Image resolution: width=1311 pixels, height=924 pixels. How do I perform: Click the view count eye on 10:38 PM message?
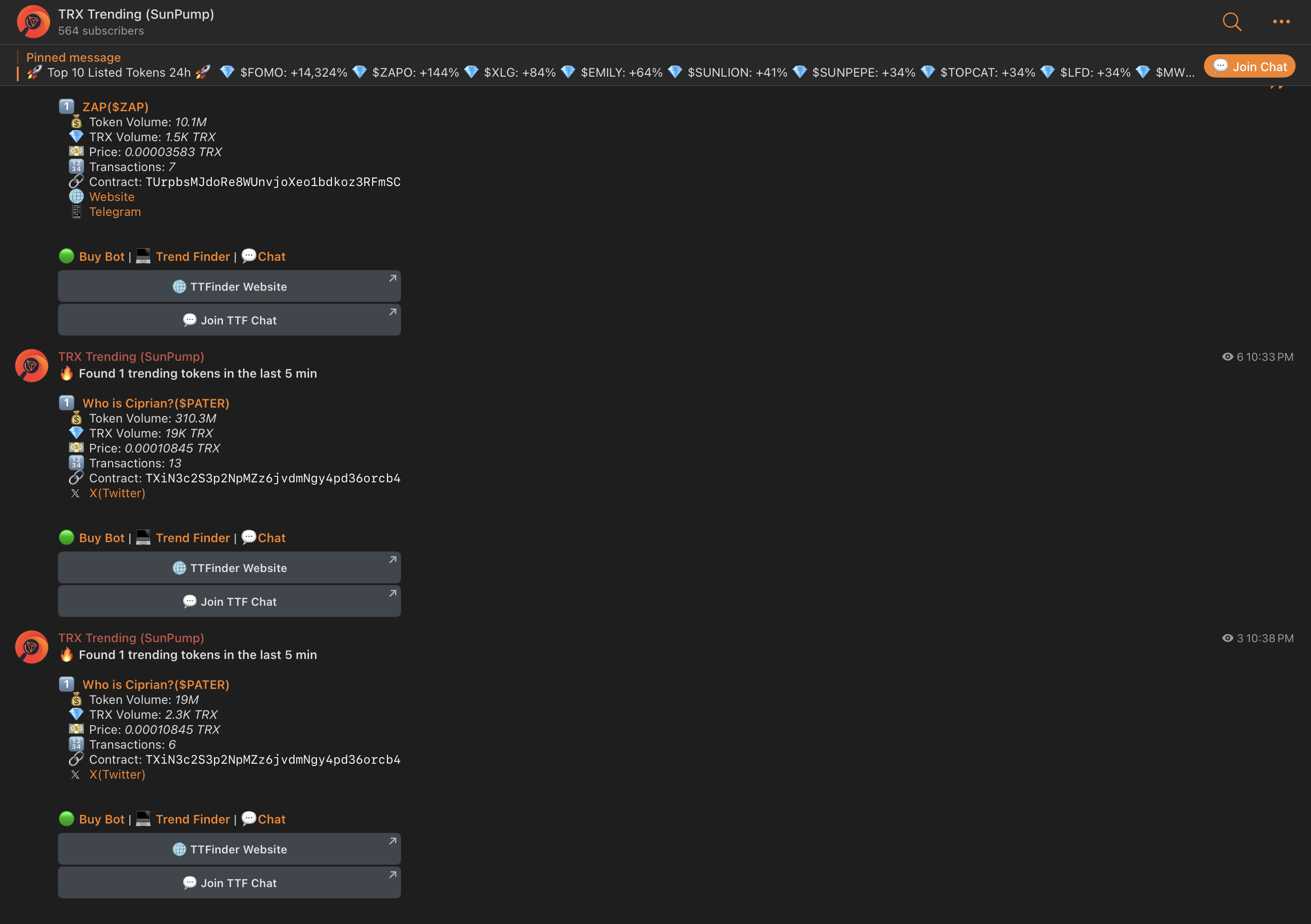(1227, 638)
